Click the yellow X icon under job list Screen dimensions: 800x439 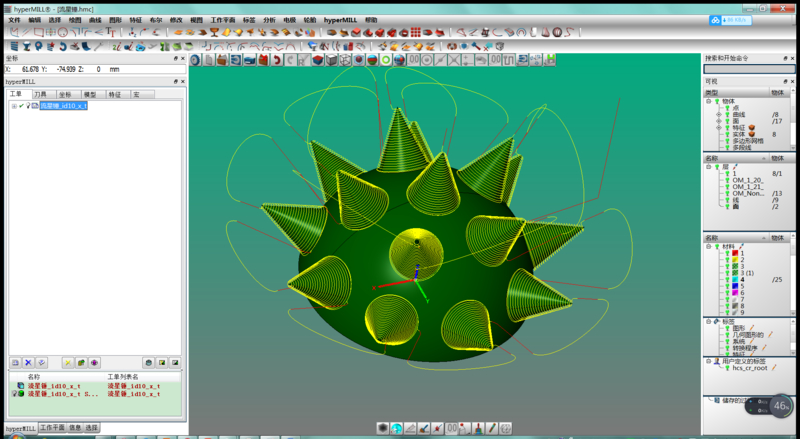coord(67,362)
